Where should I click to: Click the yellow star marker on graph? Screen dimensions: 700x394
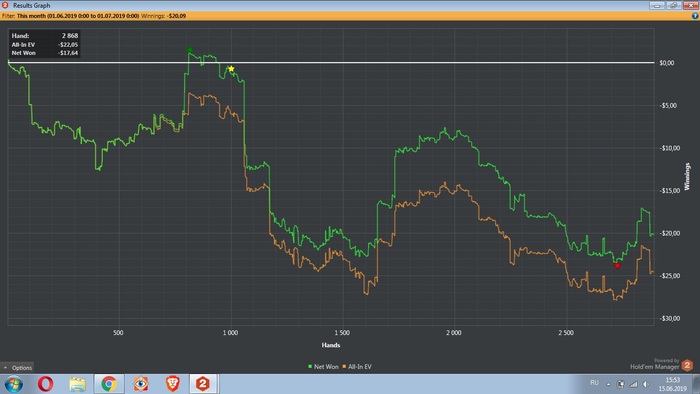tap(231, 69)
